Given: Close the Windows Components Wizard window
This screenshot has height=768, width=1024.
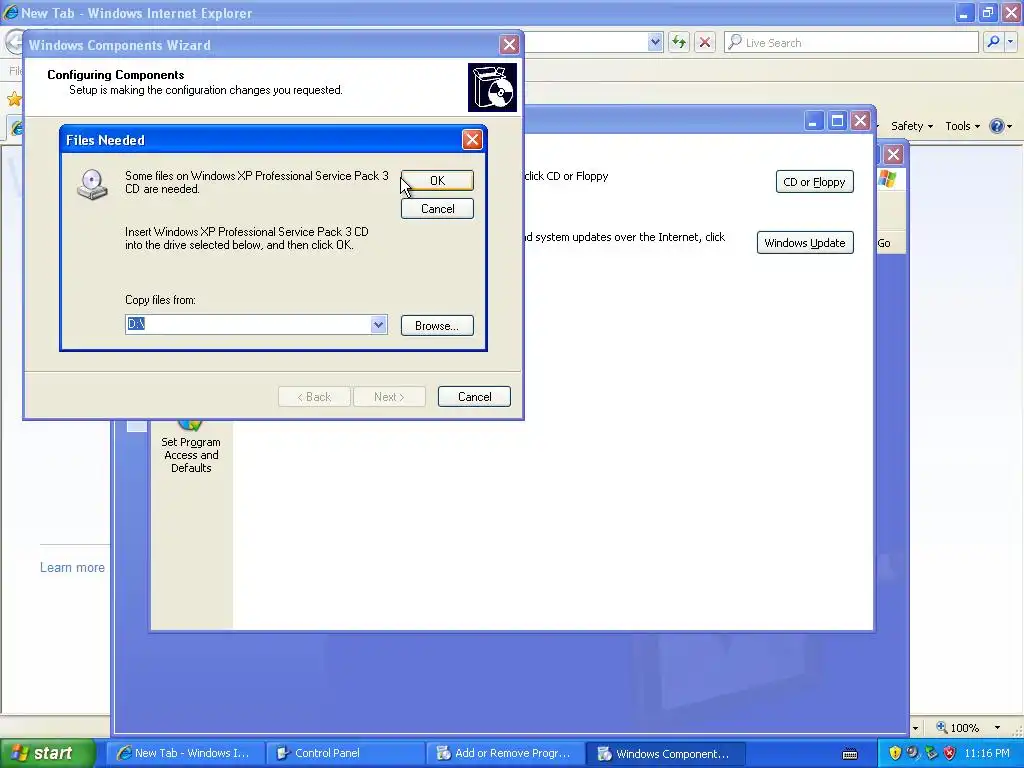Looking at the screenshot, I should click(509, 44).
